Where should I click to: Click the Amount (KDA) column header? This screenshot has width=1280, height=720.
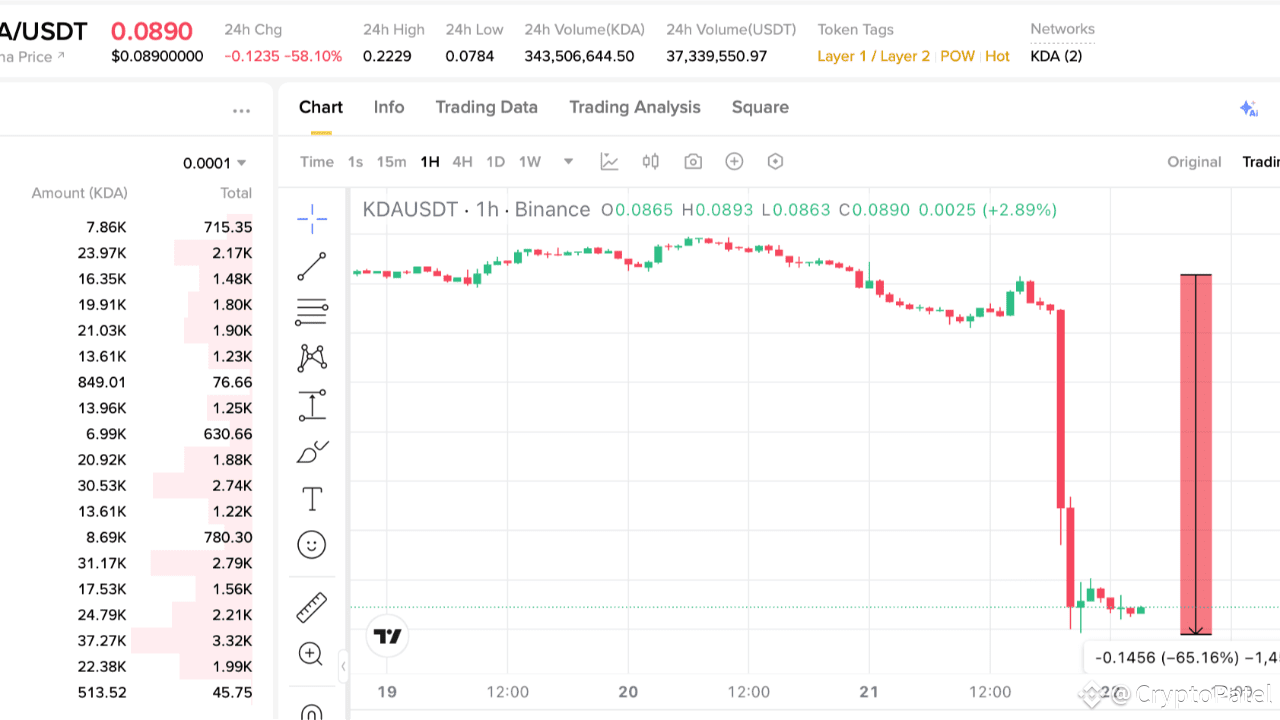[79, 193]
